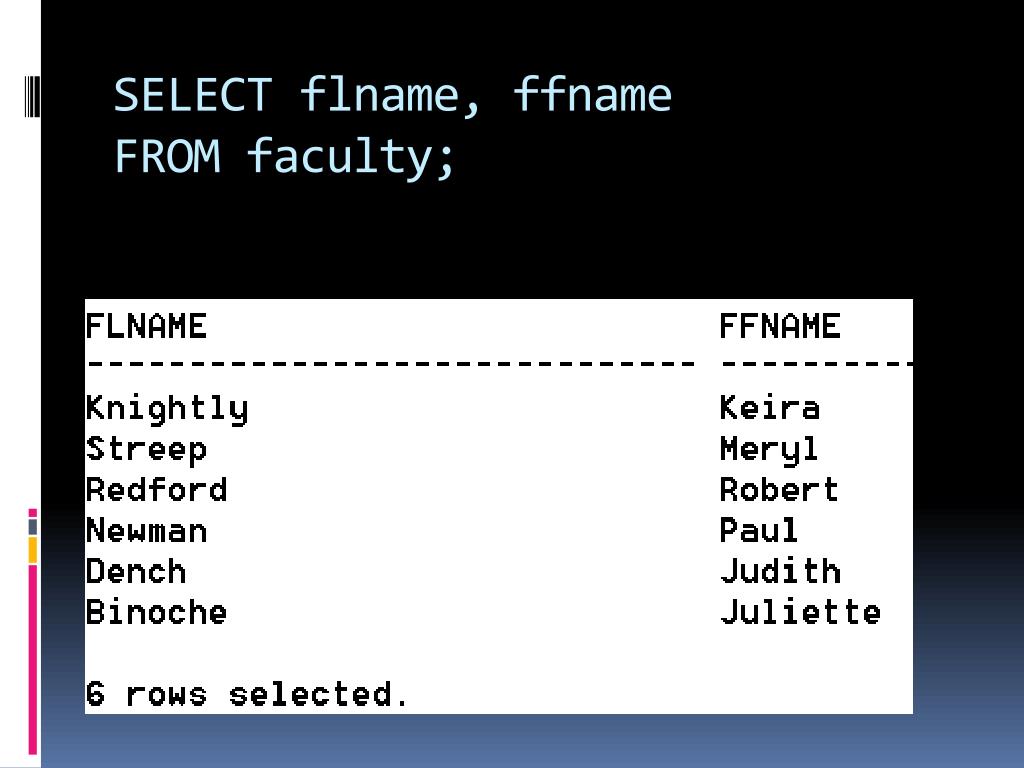Click the Knightly last name entry
The image size is (1024, 768).
point(167,409)
